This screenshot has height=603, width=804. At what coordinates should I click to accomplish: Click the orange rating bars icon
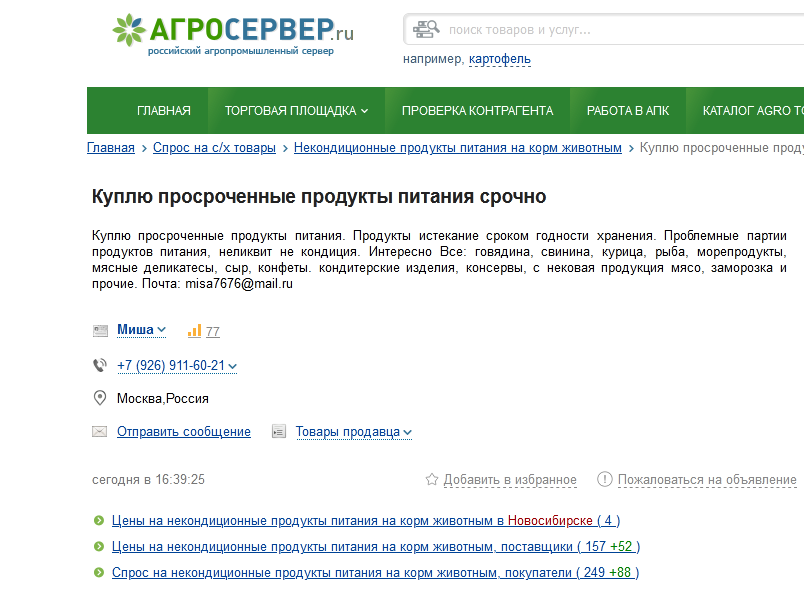[x=194, y=331]
